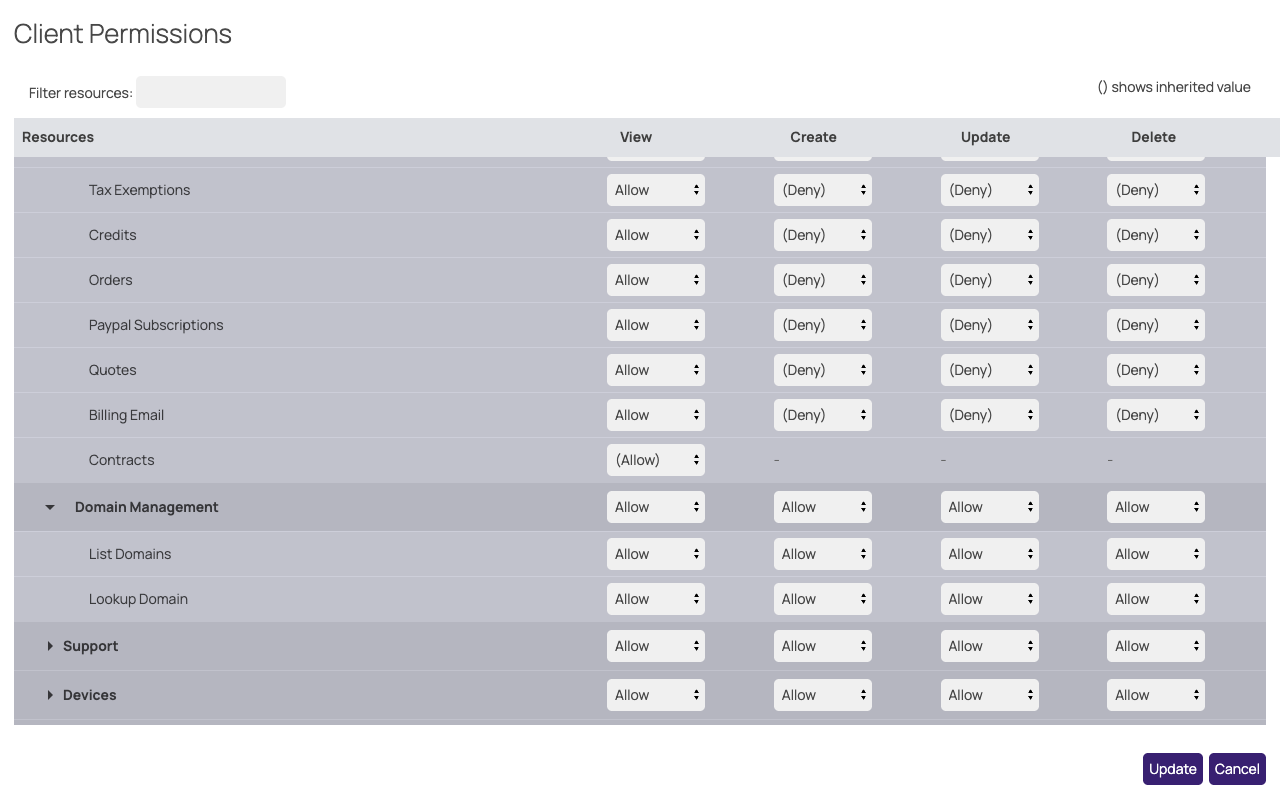Open Devices Update dropdown

(990, 695)
